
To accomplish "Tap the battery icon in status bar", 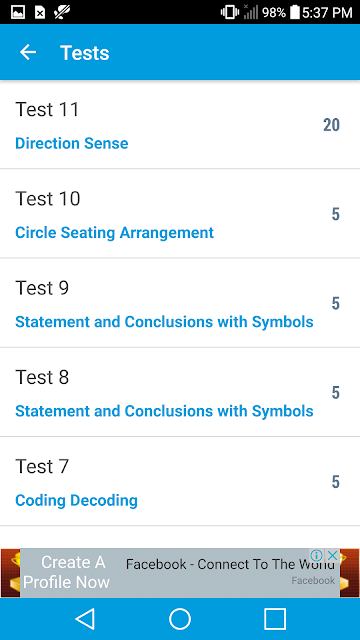I will click(x=295, y=12).
